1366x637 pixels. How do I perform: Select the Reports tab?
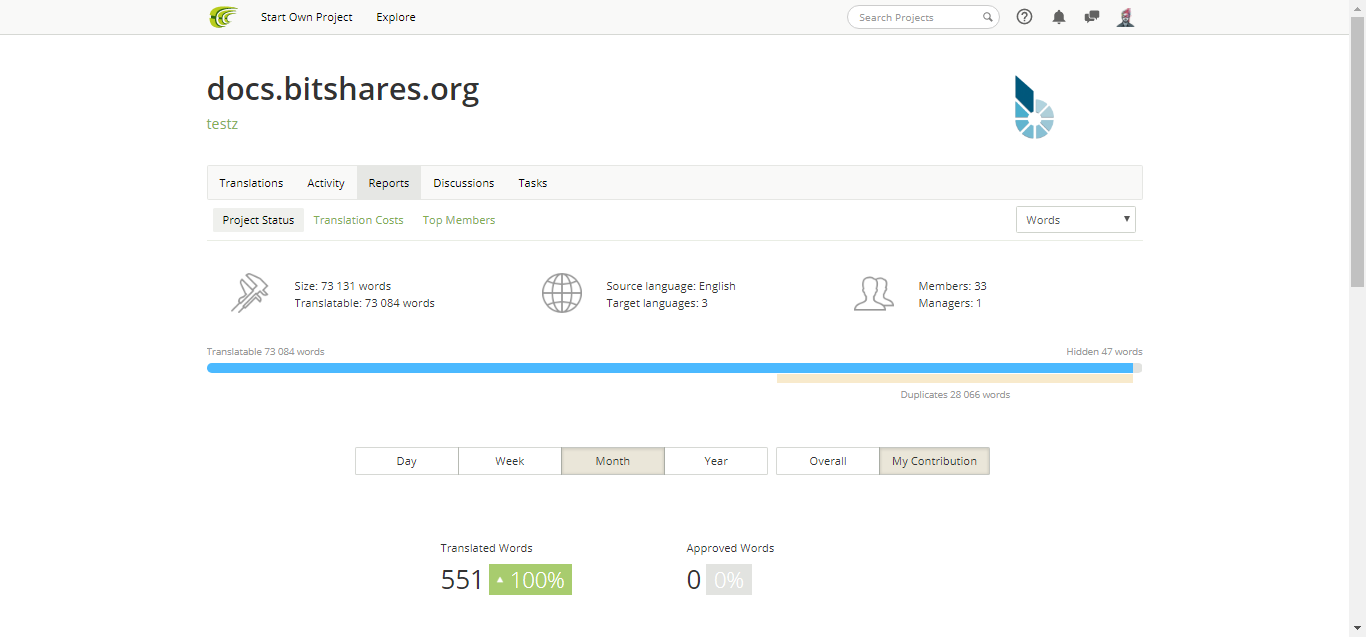click(x=389, y=183)
